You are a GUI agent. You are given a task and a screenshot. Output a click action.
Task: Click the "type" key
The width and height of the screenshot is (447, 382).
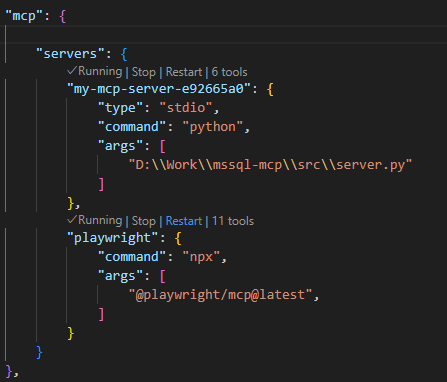click(x=121, y=108)
